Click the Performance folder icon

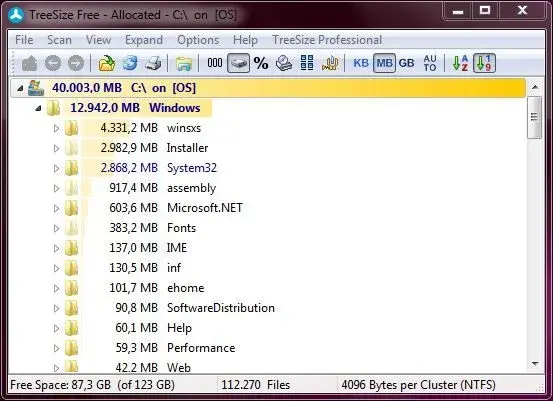[x=72, y=348]
